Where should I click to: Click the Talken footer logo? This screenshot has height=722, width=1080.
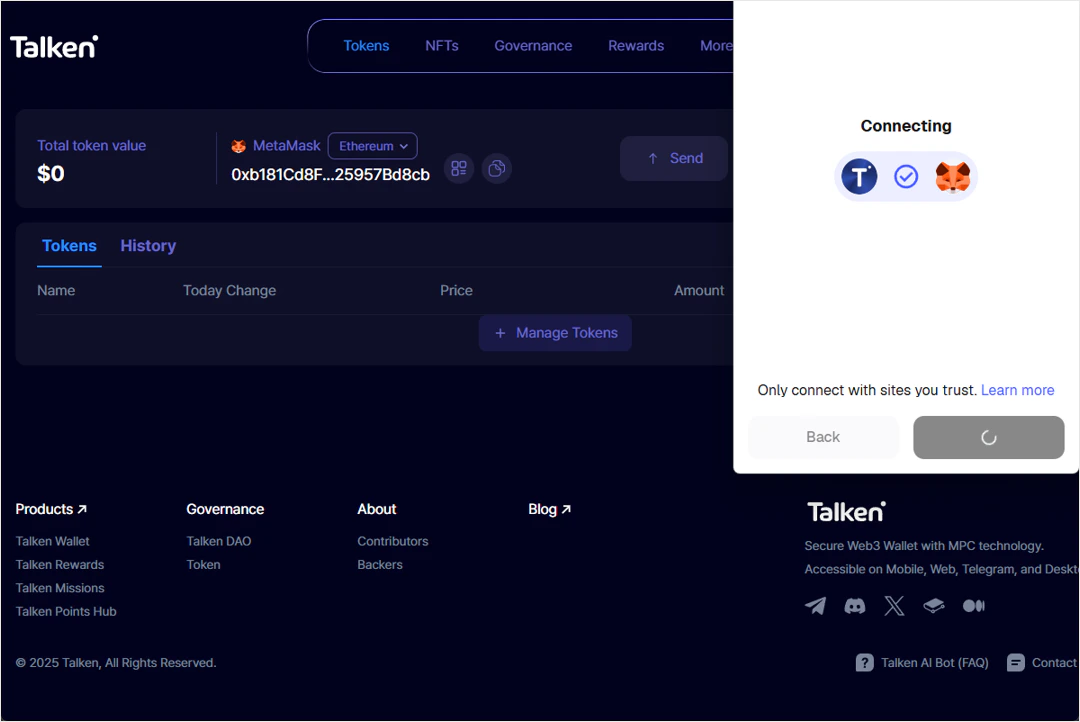(x=847, y=512)
